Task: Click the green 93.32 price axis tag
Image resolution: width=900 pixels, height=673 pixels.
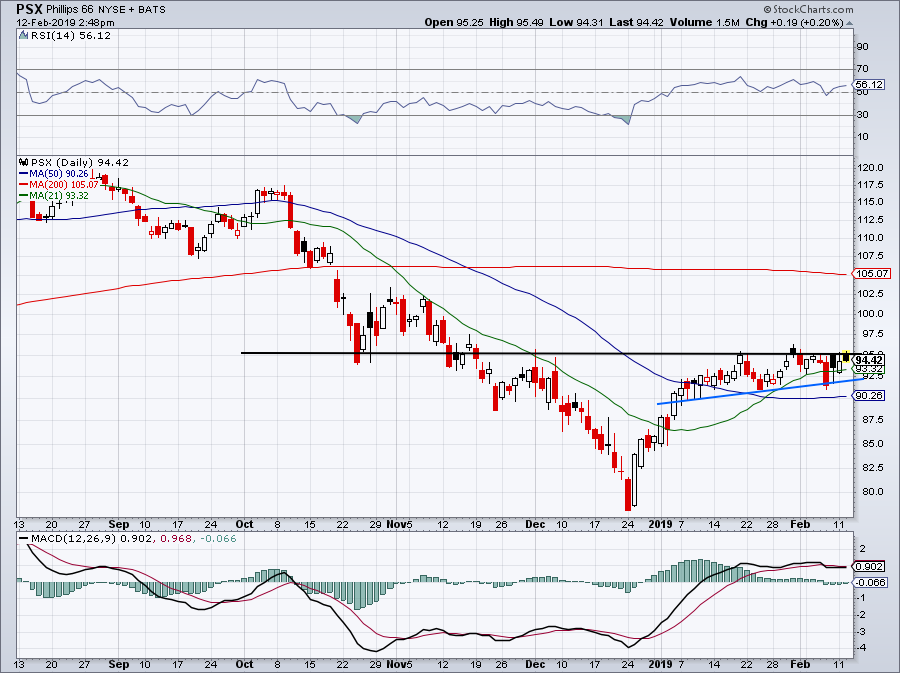Action: click(869, 369)
